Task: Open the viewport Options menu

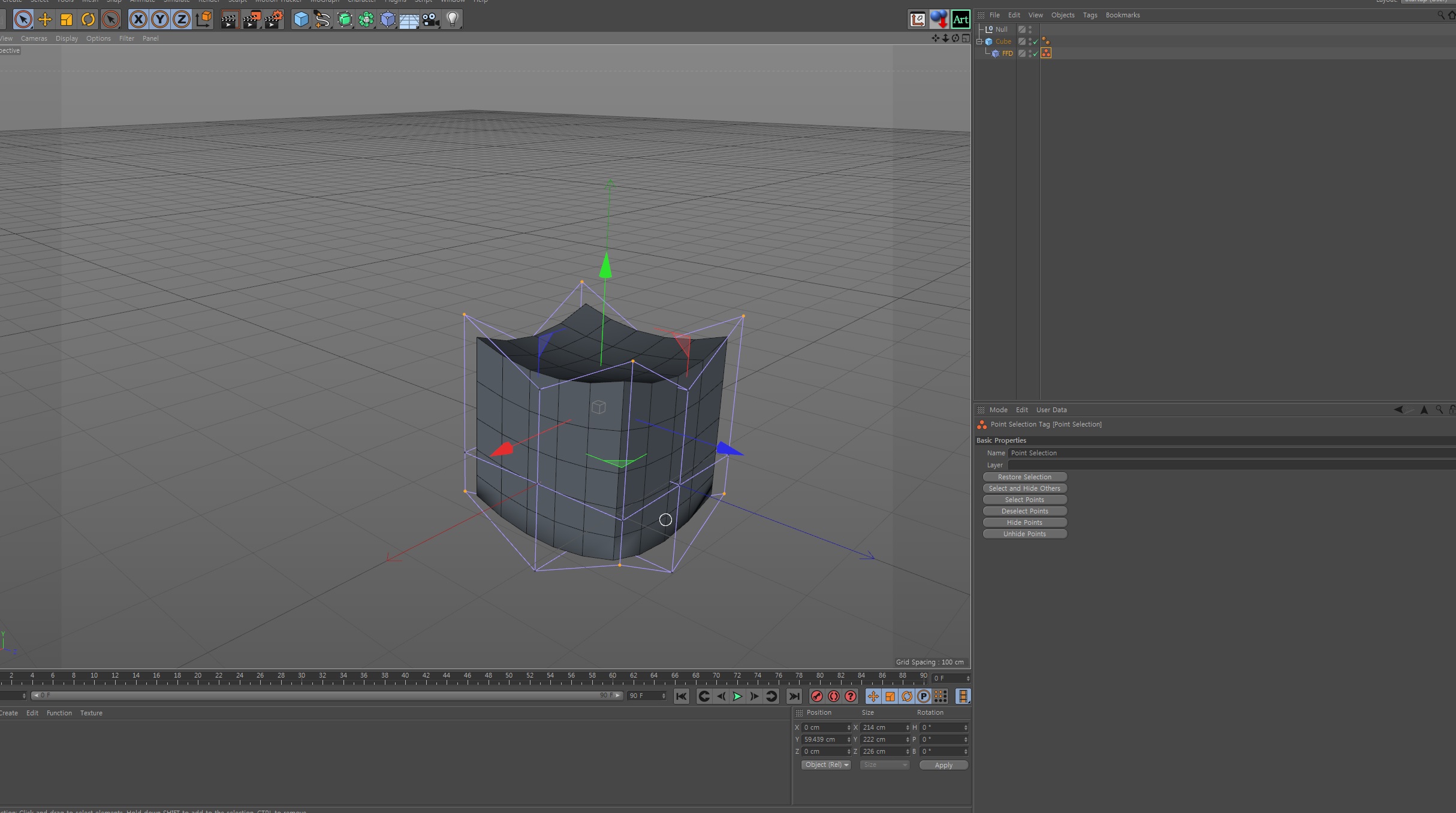Action: (x=98, y=38)
